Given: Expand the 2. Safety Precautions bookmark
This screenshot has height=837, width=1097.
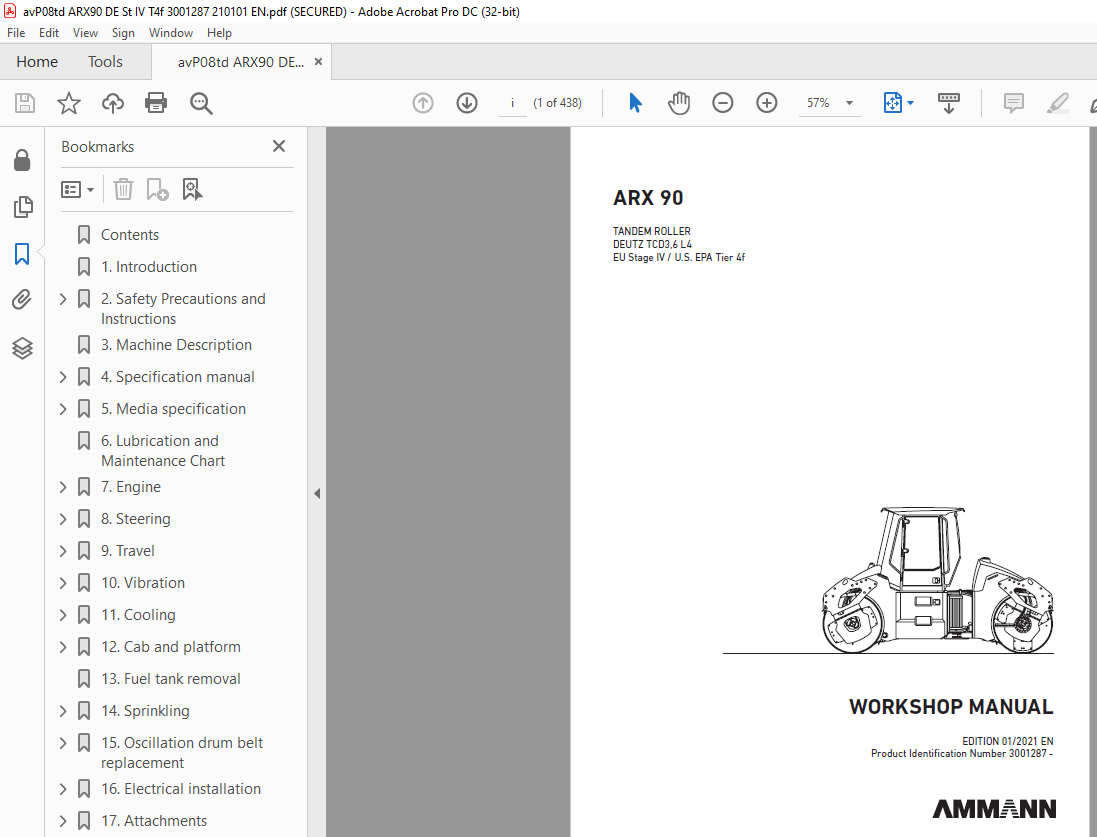Looking at the screenshot, I should point(63,300).
